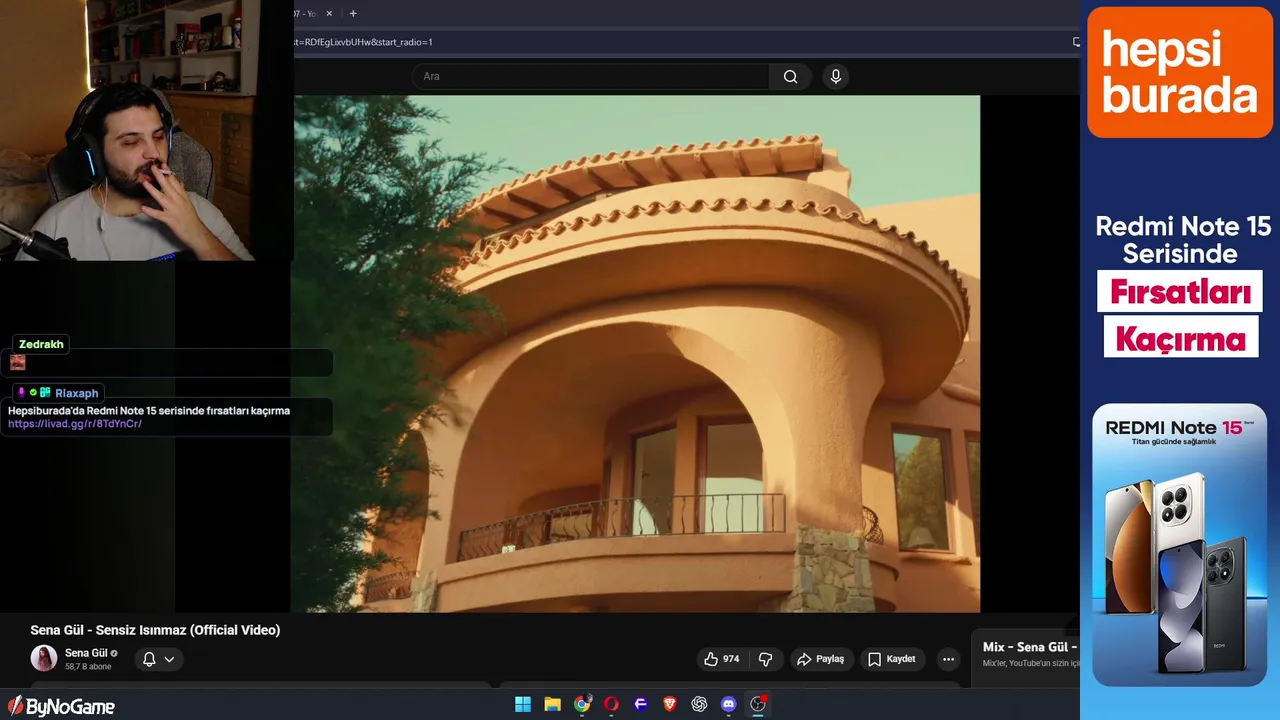
Task: Launch Brave browser from taskbar
Action: (x=670, y=704)
